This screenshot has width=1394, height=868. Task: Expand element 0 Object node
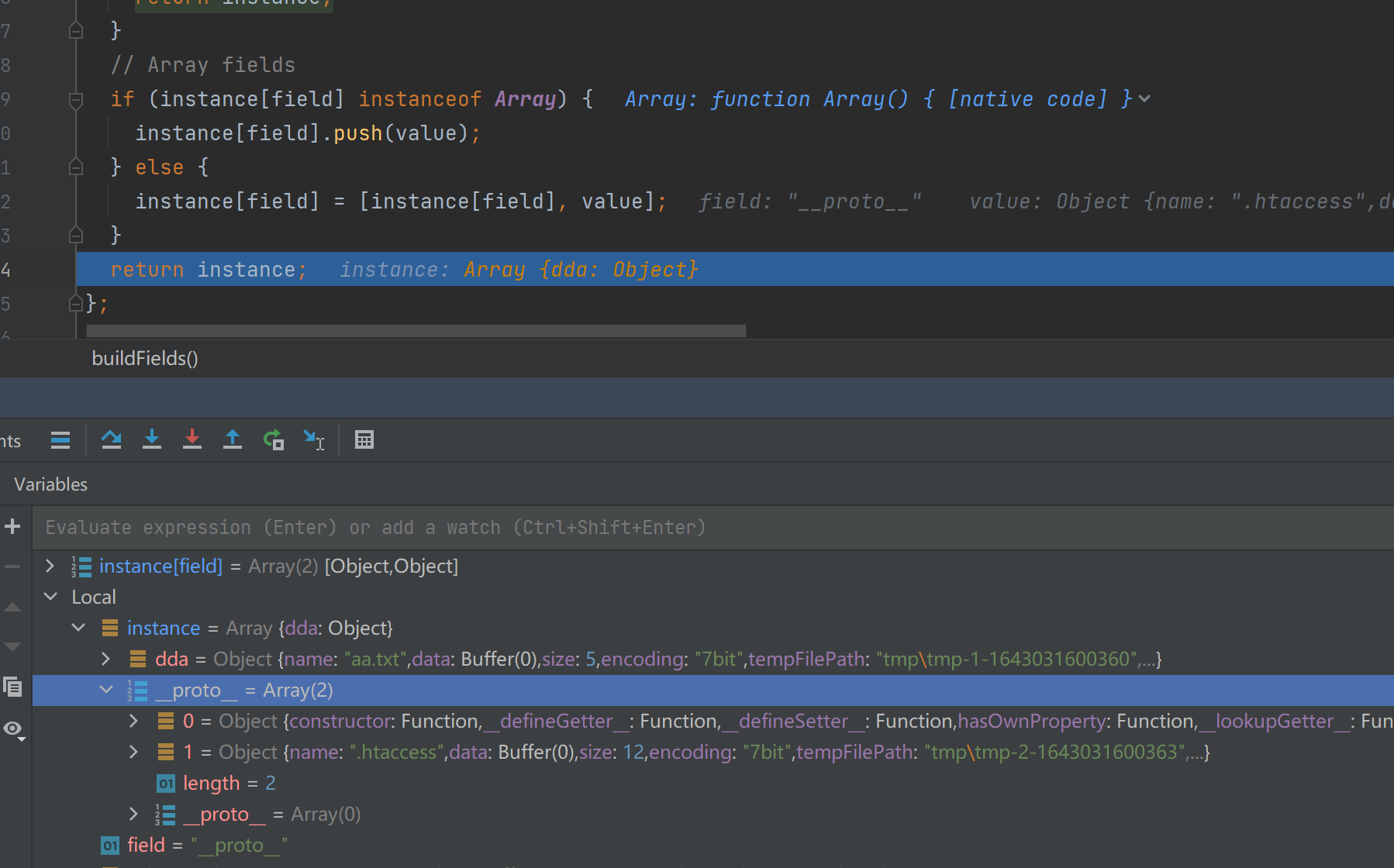coord(134,721)
